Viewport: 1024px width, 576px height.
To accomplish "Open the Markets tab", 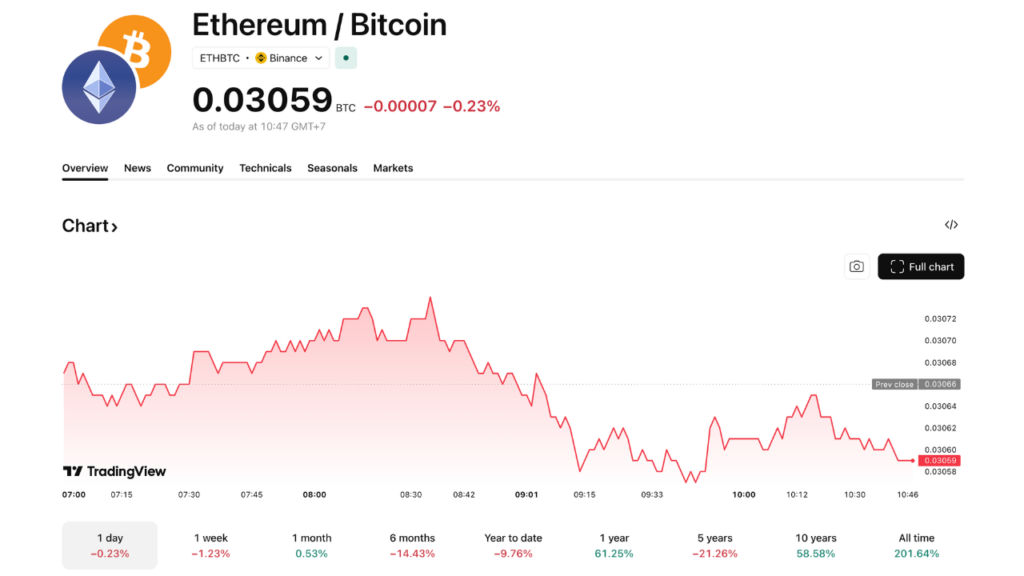I will [x=392, y=168].
